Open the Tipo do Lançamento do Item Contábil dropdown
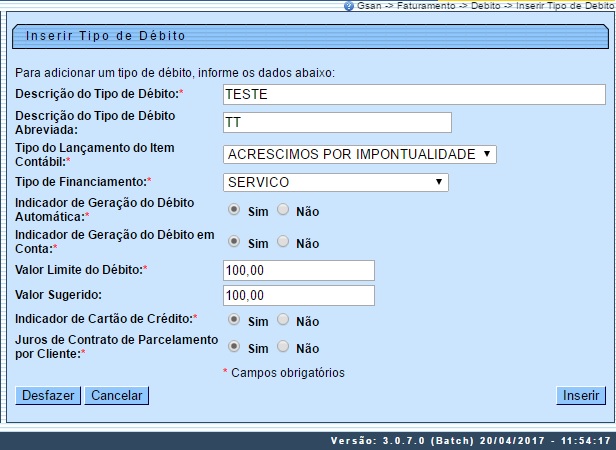The image size is (616, 450). 359,154
